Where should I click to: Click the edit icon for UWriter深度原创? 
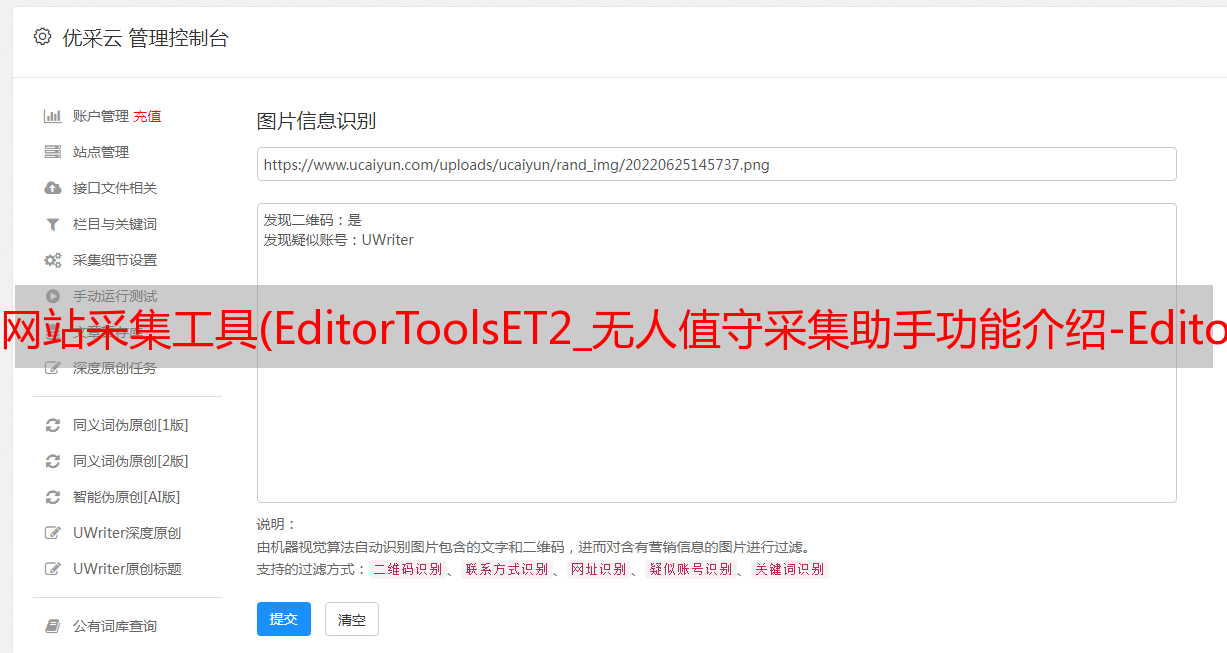tap(53, 533)
